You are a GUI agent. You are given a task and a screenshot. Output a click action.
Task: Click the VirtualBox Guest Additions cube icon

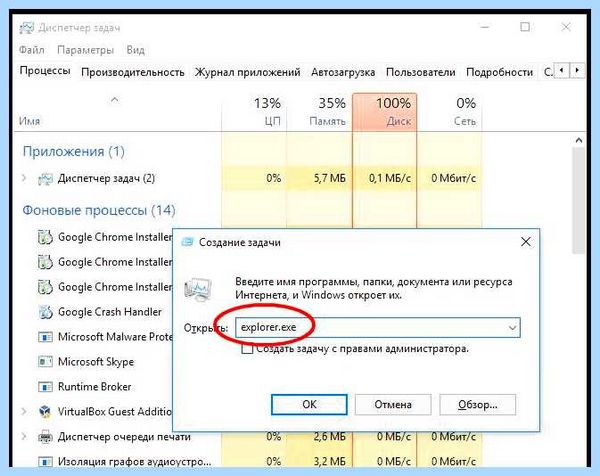(x=45, y=411)
